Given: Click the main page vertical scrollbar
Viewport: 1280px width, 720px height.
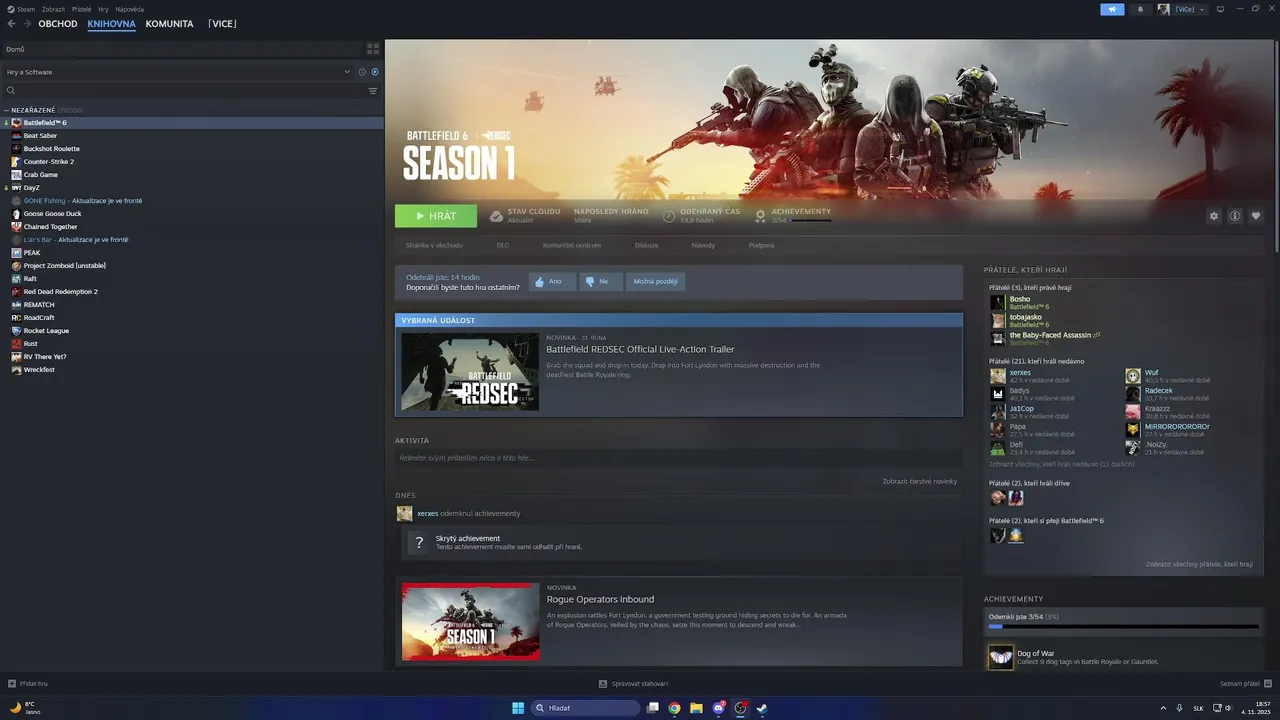Looking at the screenshot, I should (1275, 145).
